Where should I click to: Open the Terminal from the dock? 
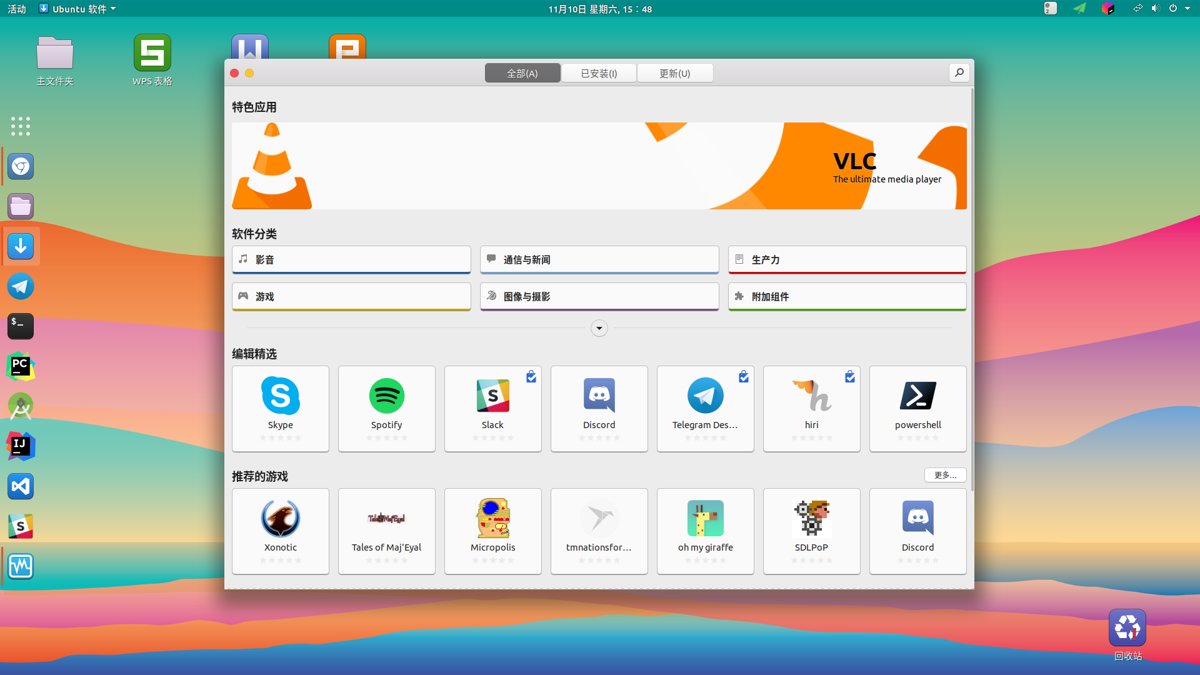coord(21,326)
